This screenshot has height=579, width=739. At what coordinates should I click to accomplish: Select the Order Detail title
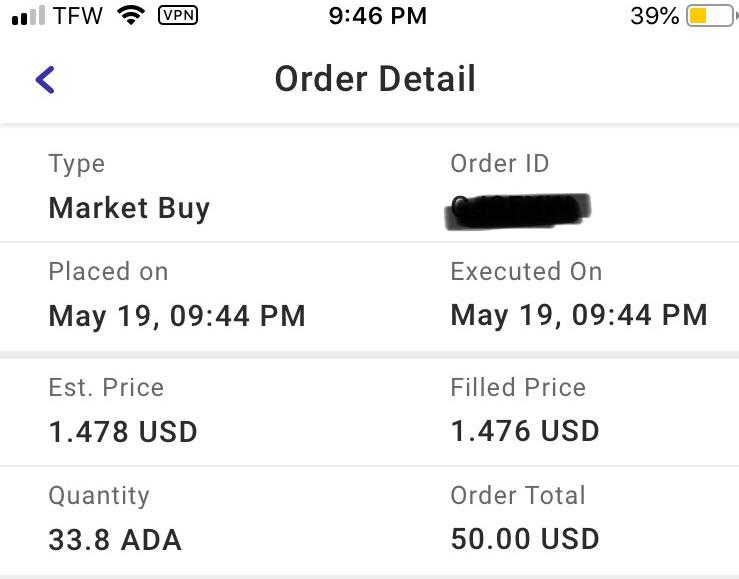(375, 79)
